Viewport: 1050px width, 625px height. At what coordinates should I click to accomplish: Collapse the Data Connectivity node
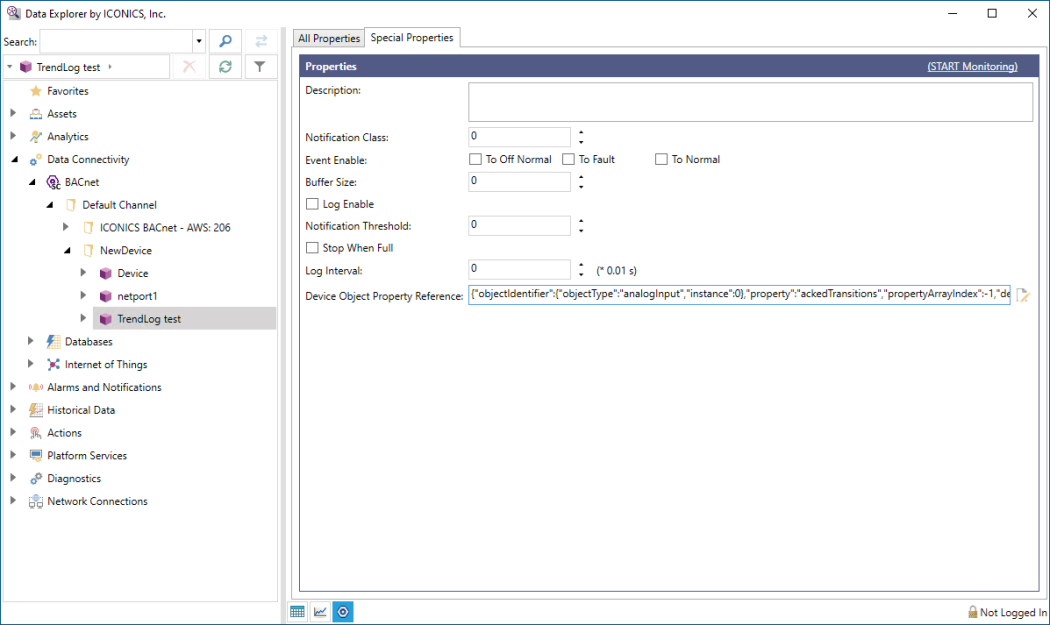click(x=15, y=159)
